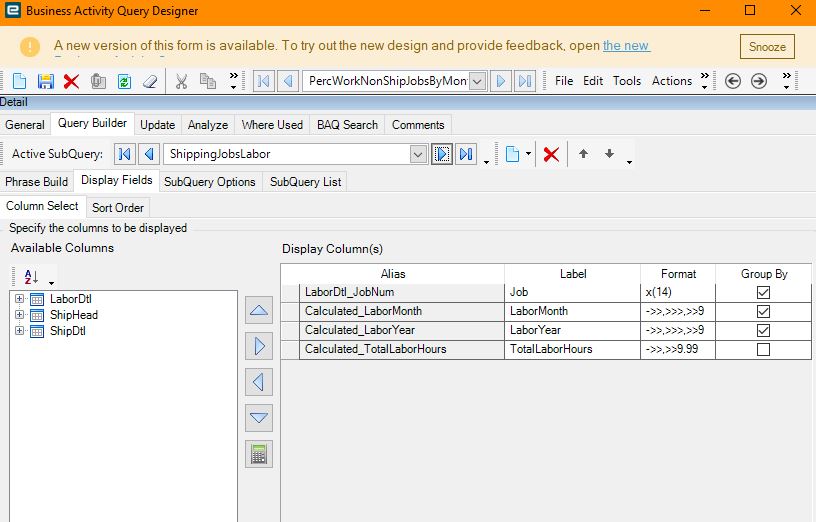Select the Calculated_LaborMonth alias cell
Viewport: 816px width, 522px height.
coord(402,311)
